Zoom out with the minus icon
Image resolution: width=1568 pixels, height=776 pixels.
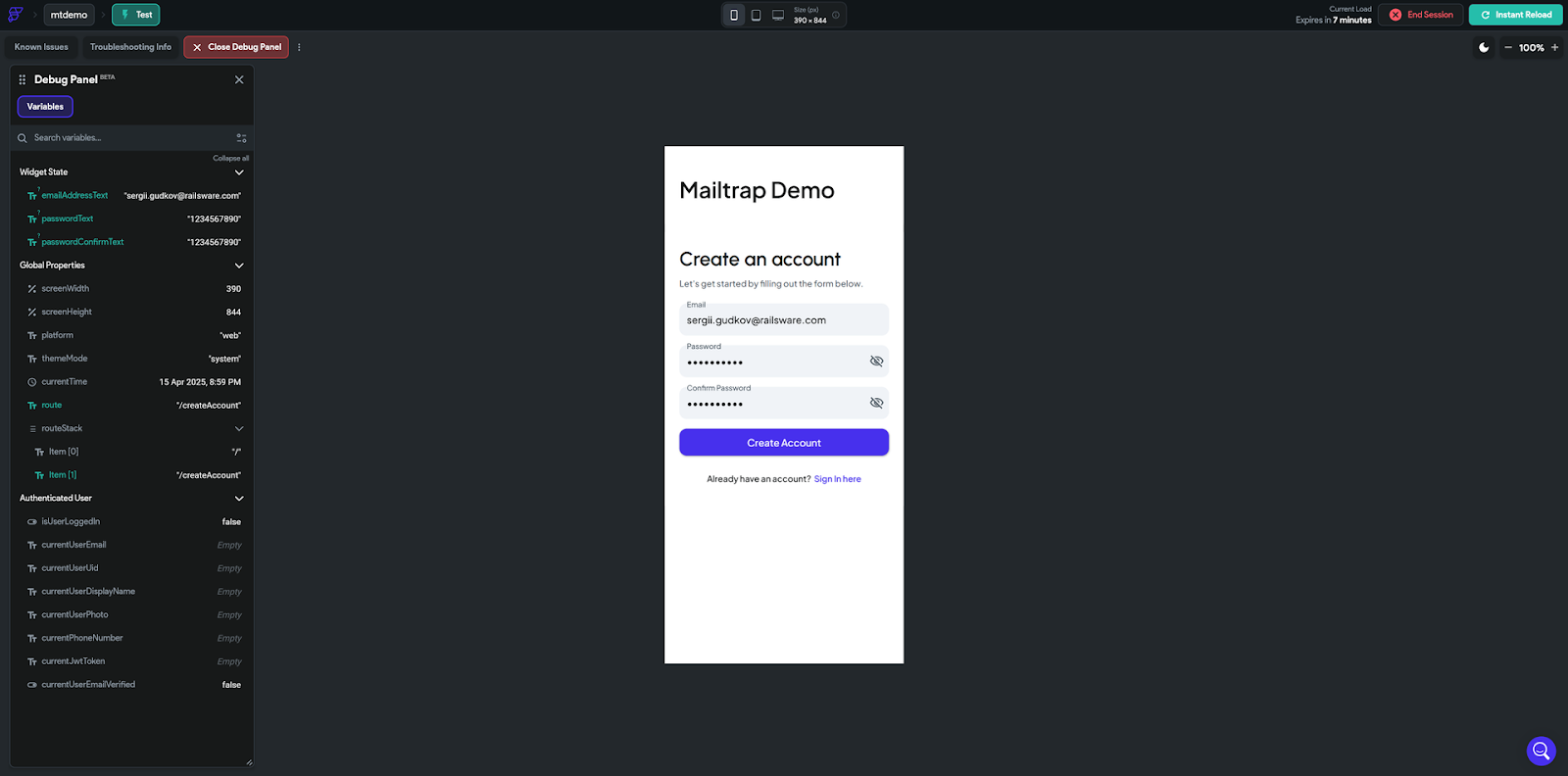coord(1508,47)
